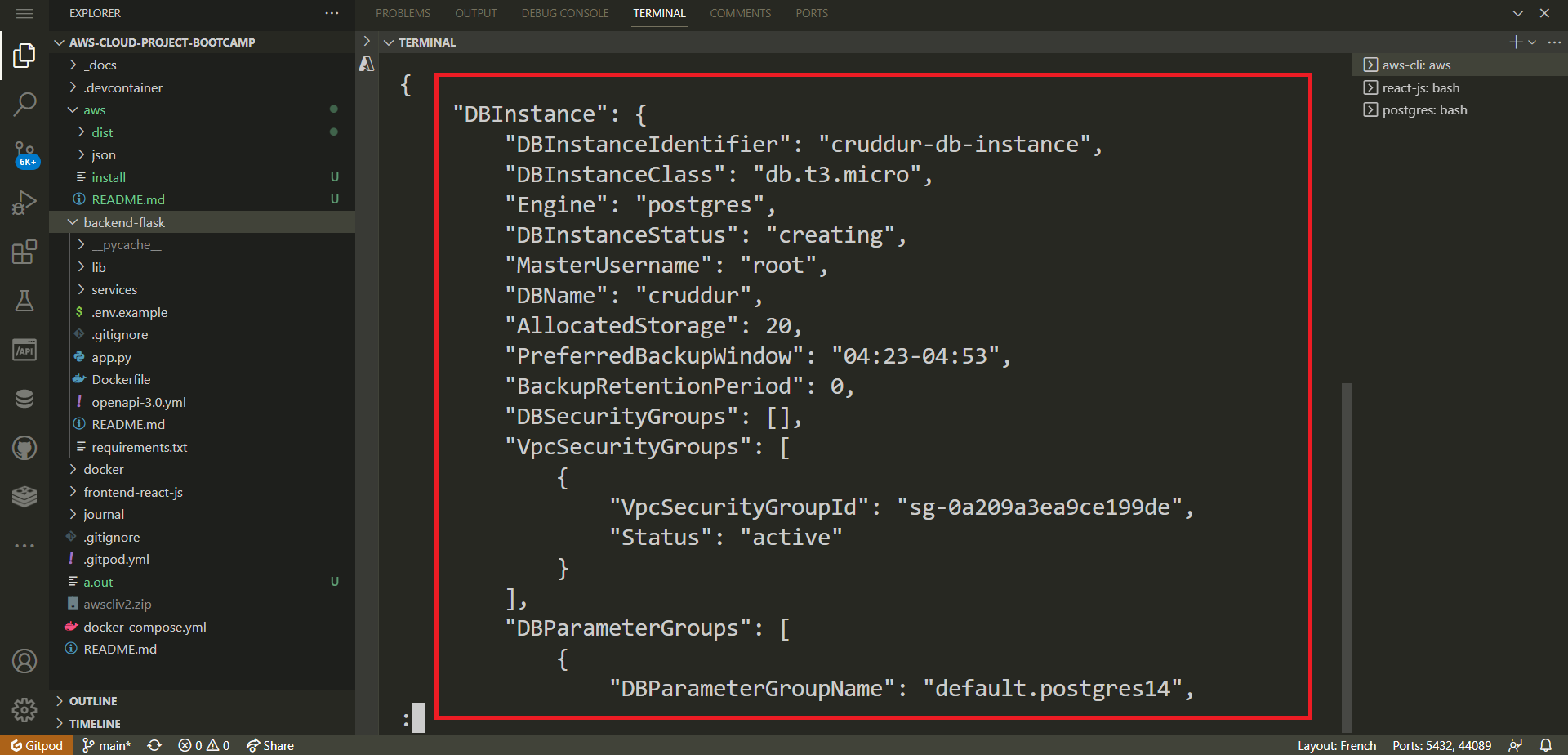
Task: Select the TERMINAL tab
Action: (x=659, y=13)
